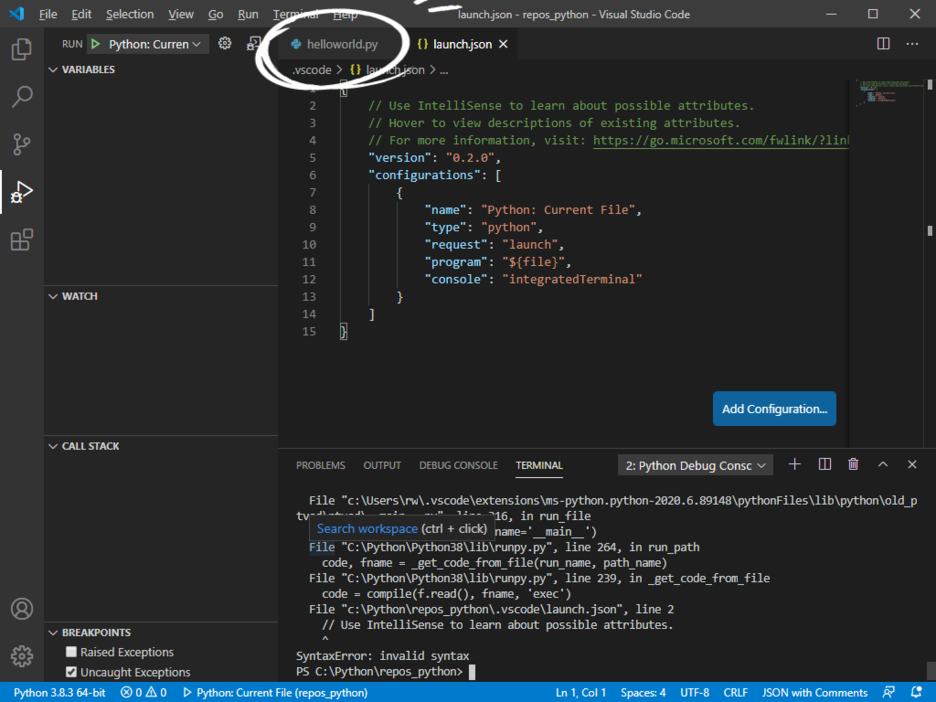The image size is (936, 702).
Task: Open the Search view in activity bar
Action: point(21,96)
